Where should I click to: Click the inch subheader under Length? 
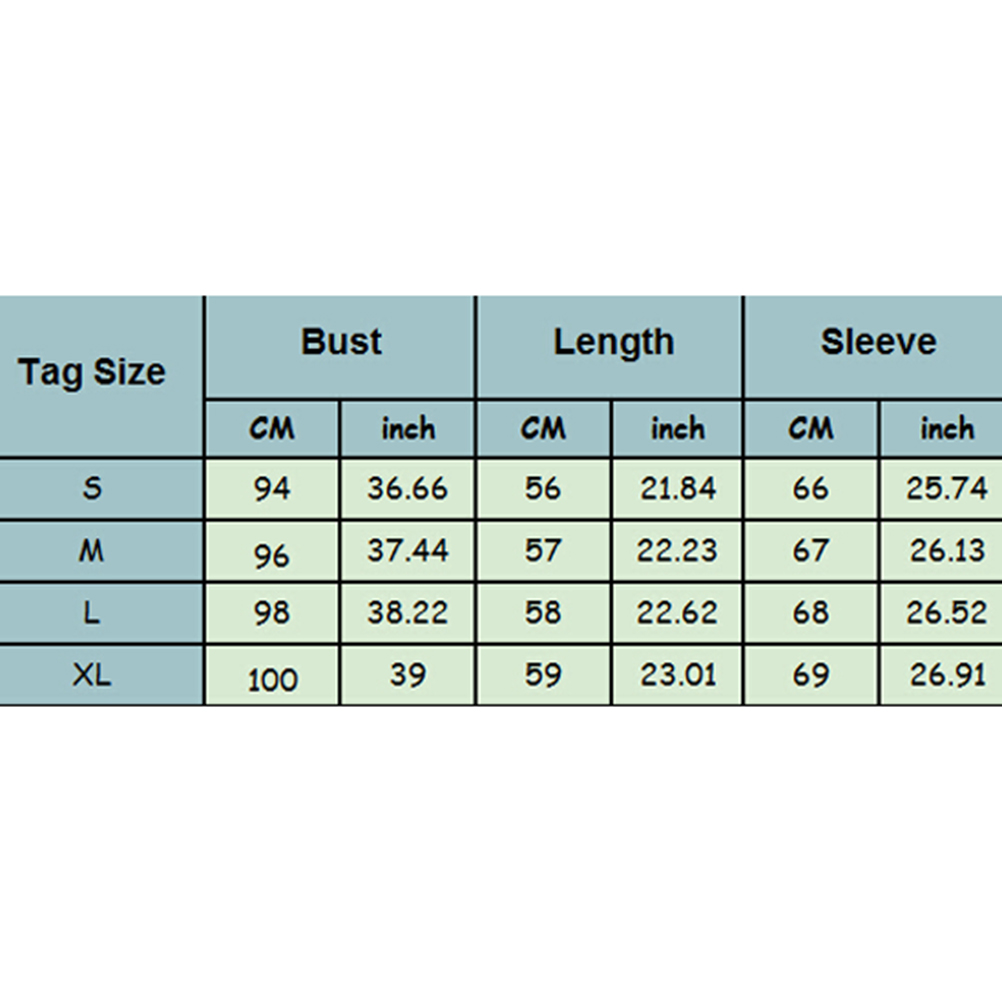click(x=678, y=429)
